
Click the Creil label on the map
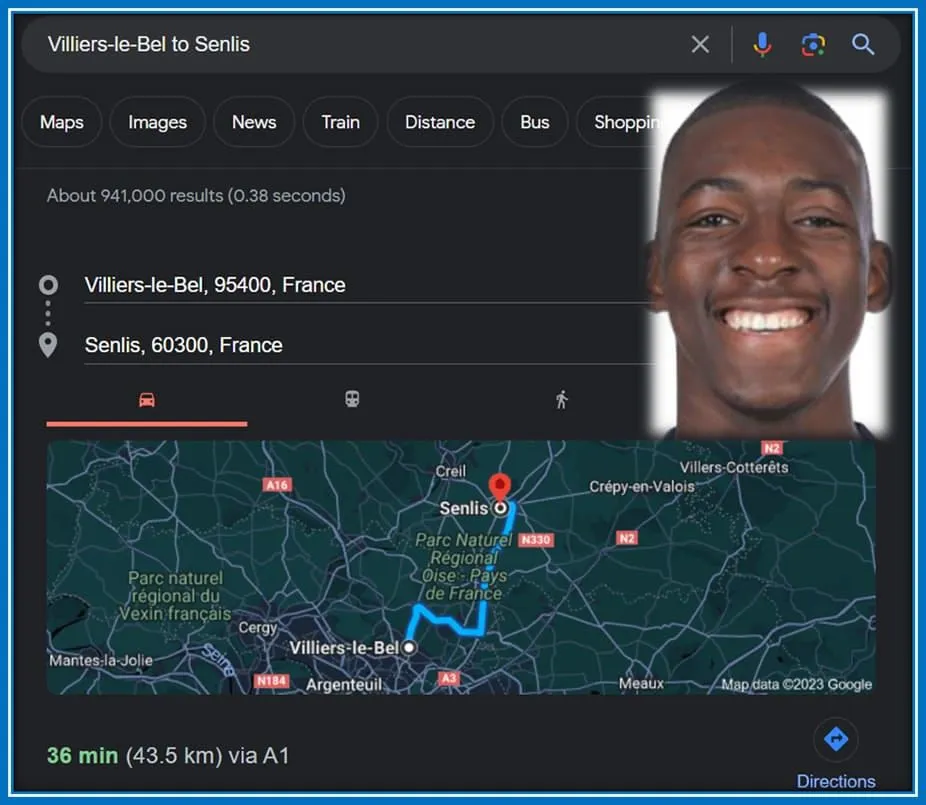coord(451,471)
